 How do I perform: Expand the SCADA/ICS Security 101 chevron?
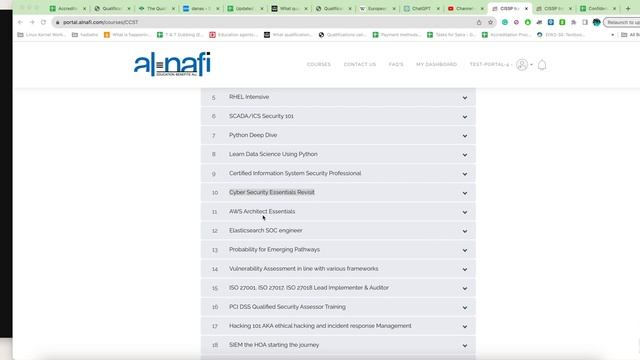pos(464,117)
